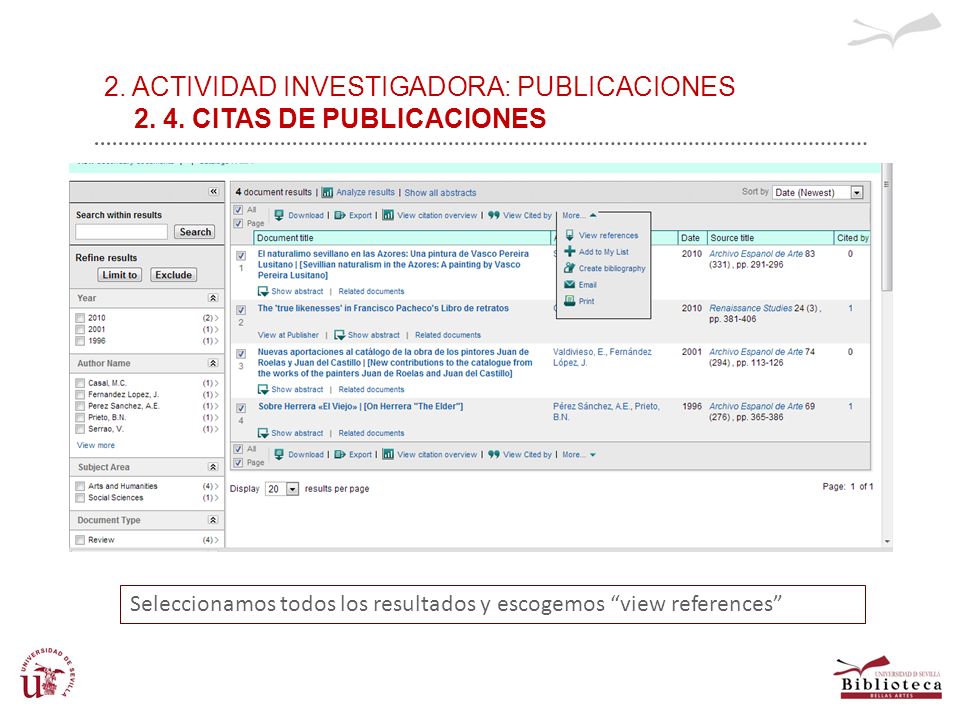
Task: Click the Limit to button
Action: (x=119, y=275)
